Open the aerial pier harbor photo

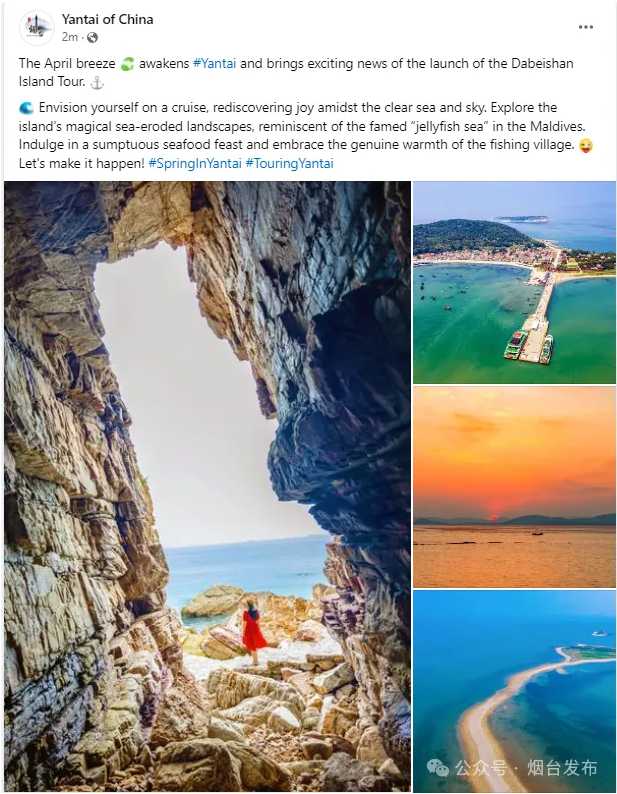(514, 283)
